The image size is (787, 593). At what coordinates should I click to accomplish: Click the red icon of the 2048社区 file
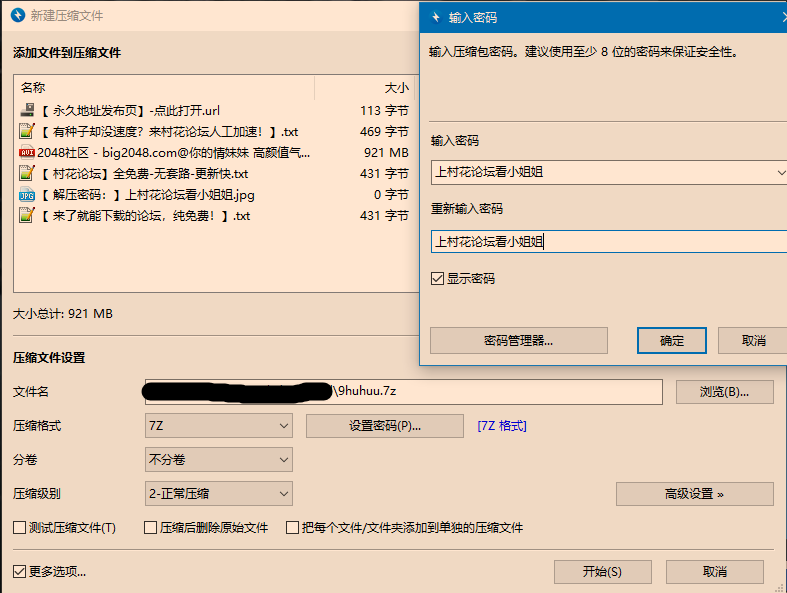point(27,153)
